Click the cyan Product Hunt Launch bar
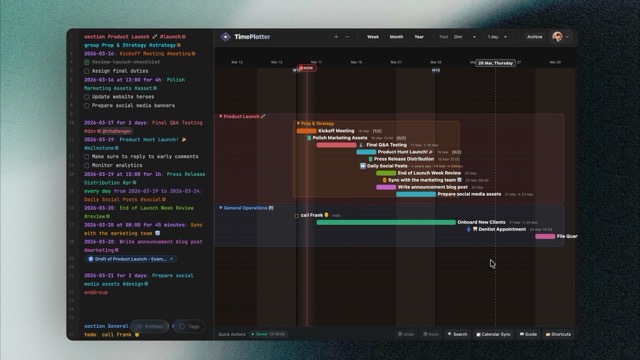Image resolution: width=640 pixels, height=360 pixels. [x=366, y=152]
